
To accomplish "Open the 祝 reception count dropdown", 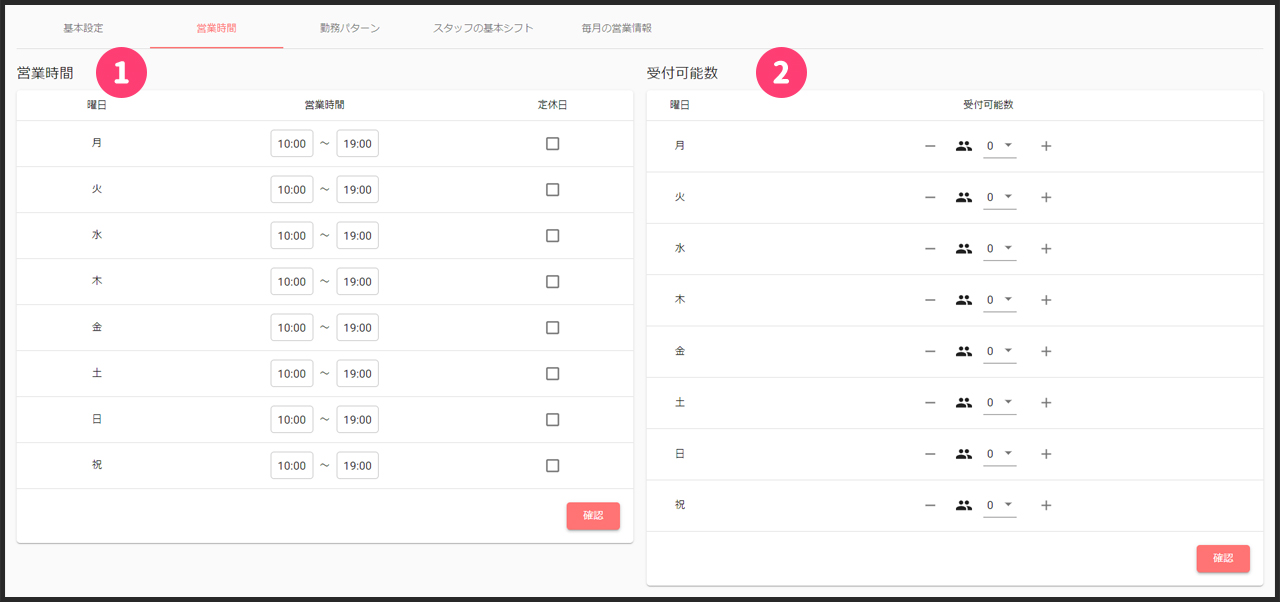I will (1000, 505).
